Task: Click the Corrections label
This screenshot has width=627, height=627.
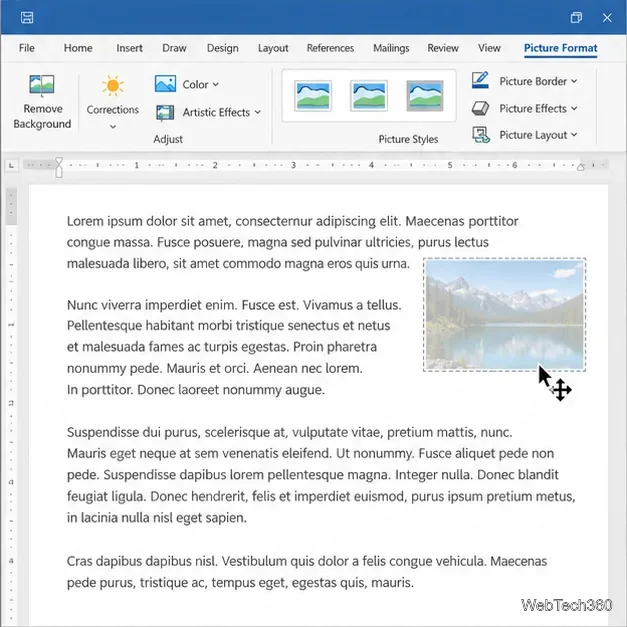Action: (113, 110)
